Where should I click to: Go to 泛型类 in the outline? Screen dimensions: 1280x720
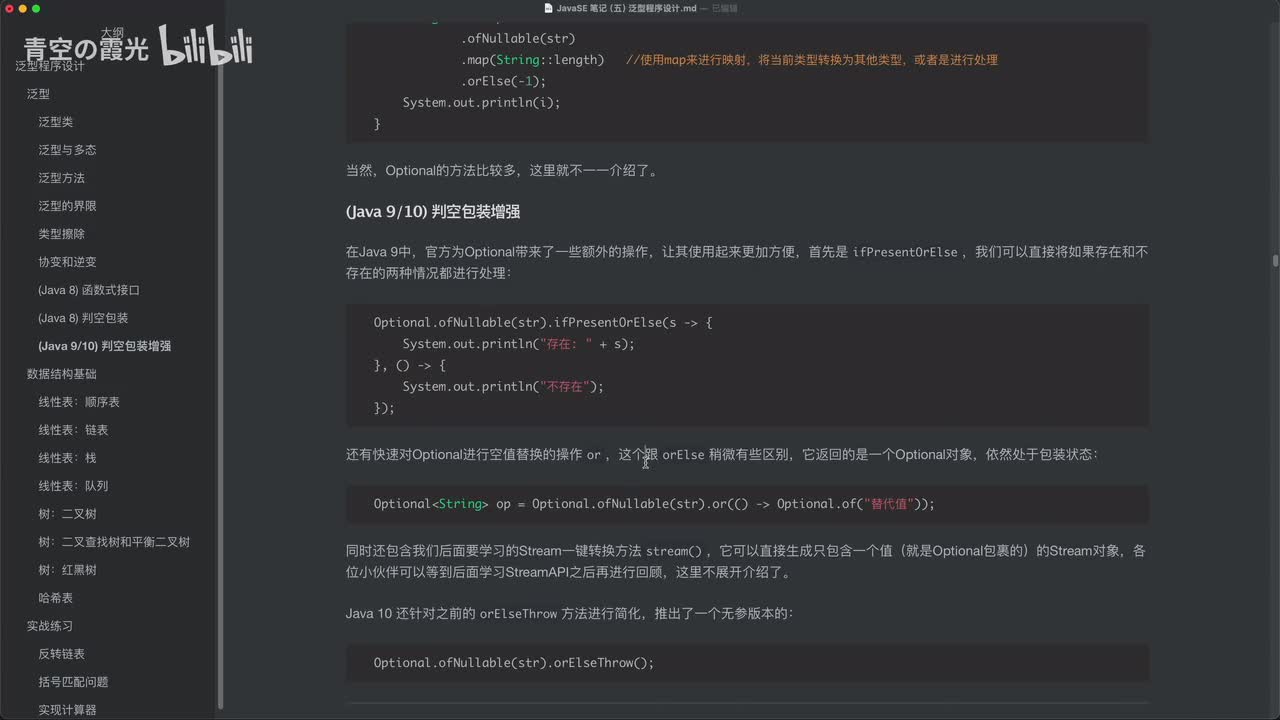click(x=56, y=122)
